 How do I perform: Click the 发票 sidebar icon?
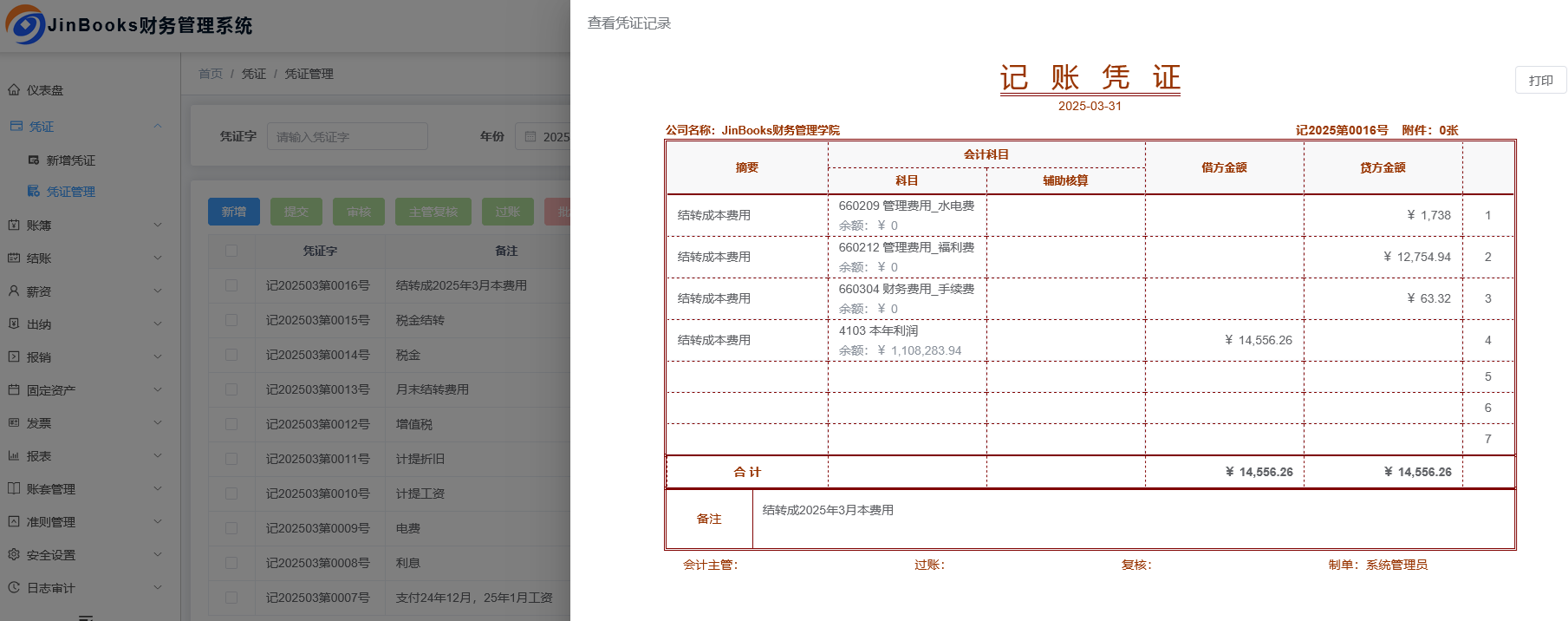pos(14,422)
